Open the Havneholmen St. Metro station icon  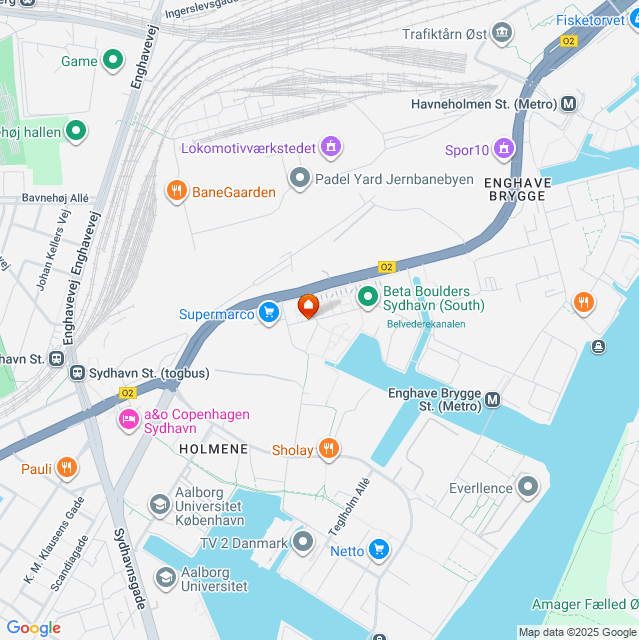568,104
